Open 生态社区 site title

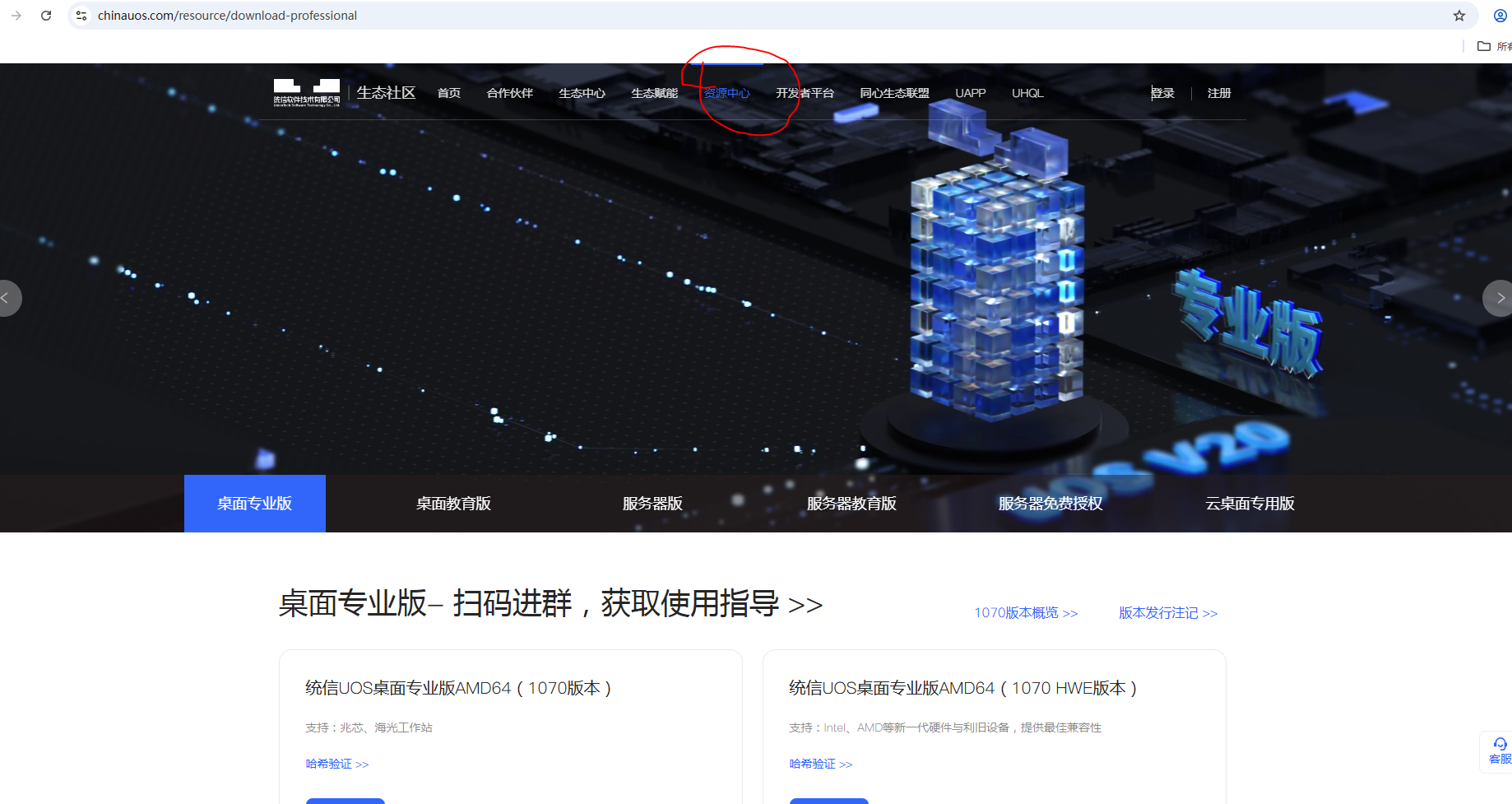point(386,93)
